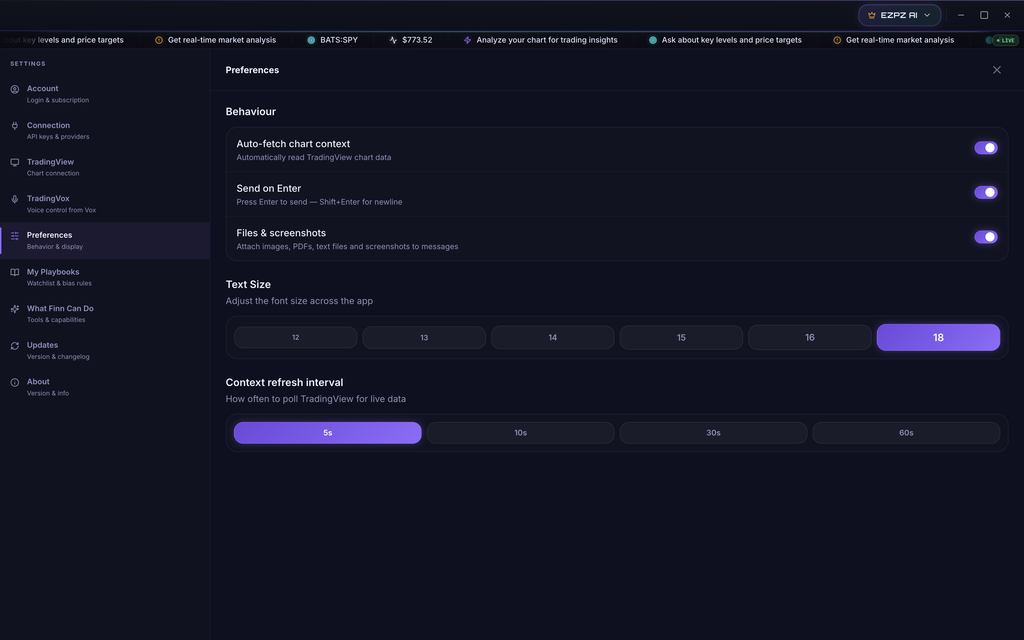
Task: Click the $773.52 price in ticker
Action: coord(417,40)
